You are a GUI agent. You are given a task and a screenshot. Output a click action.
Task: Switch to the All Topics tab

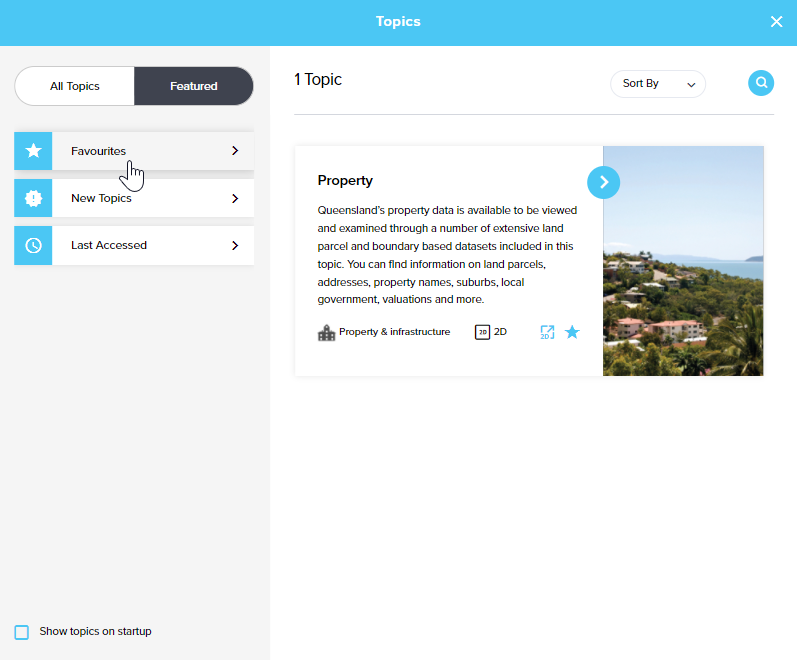pyautogui.click(x=75, y=86)
